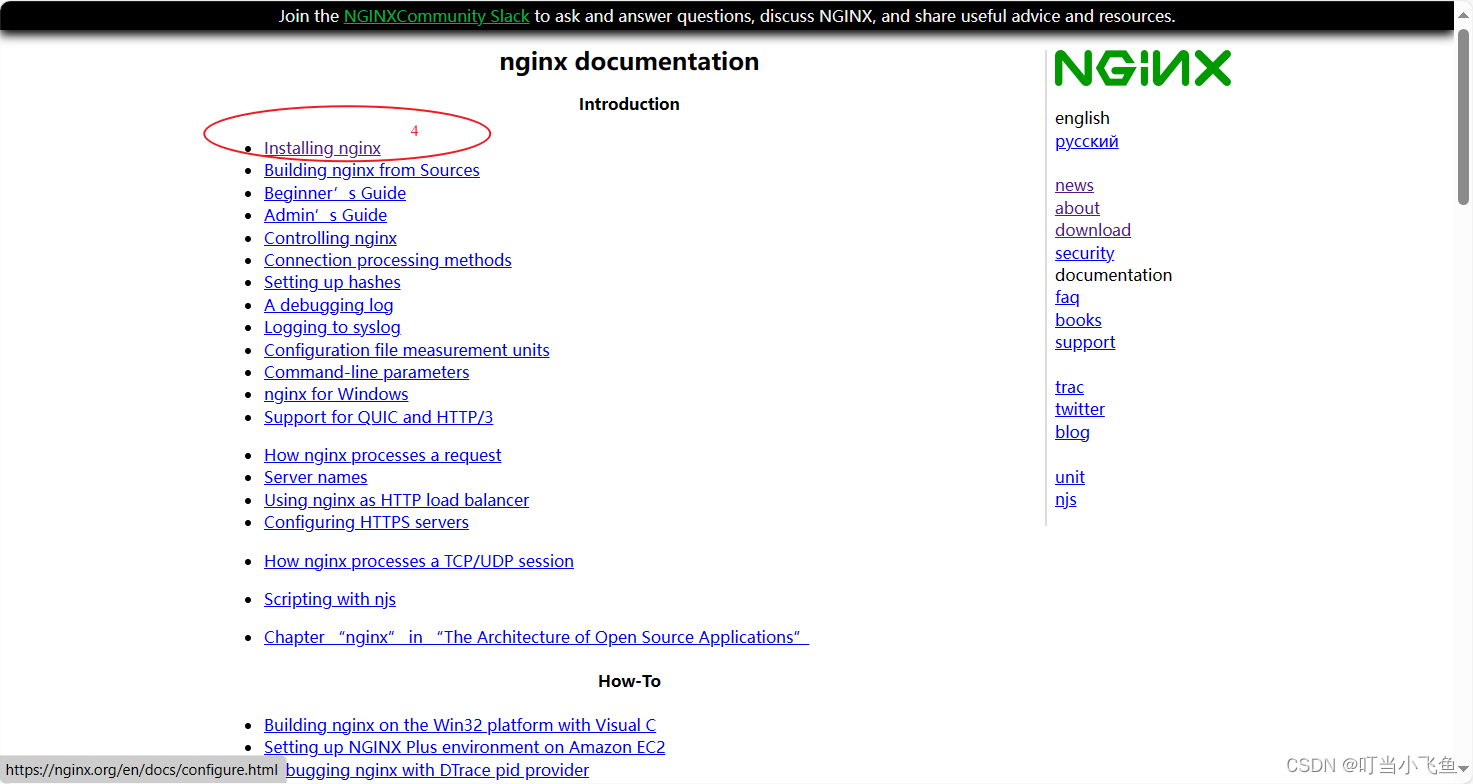Open How nginx processes a request
This screenshot has width=1473, height=784.
382,455
